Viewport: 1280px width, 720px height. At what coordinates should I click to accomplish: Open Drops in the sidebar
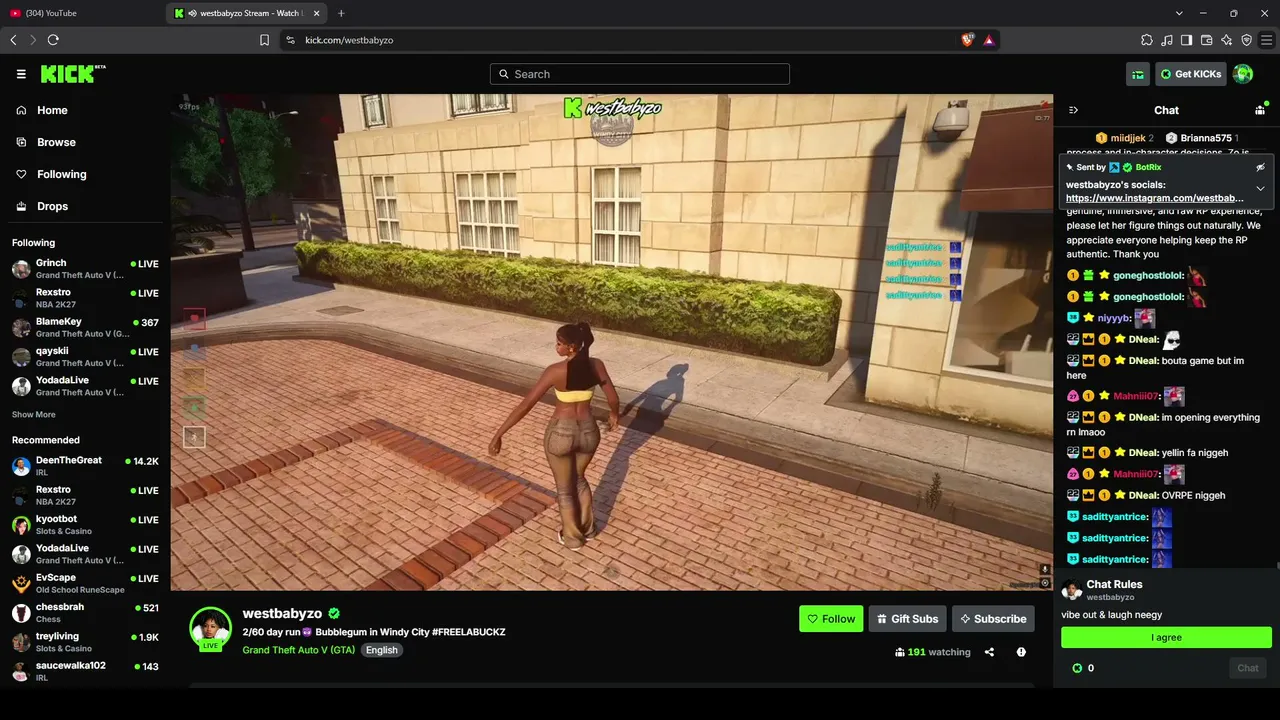tap(53, 206)
